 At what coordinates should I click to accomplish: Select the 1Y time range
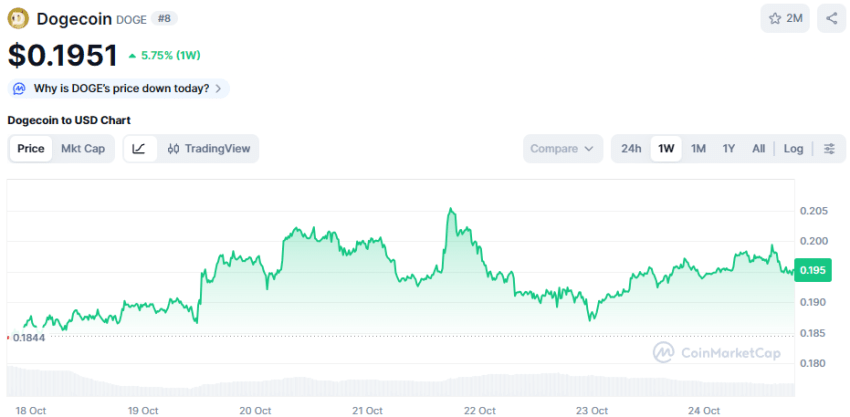(729, 149)
